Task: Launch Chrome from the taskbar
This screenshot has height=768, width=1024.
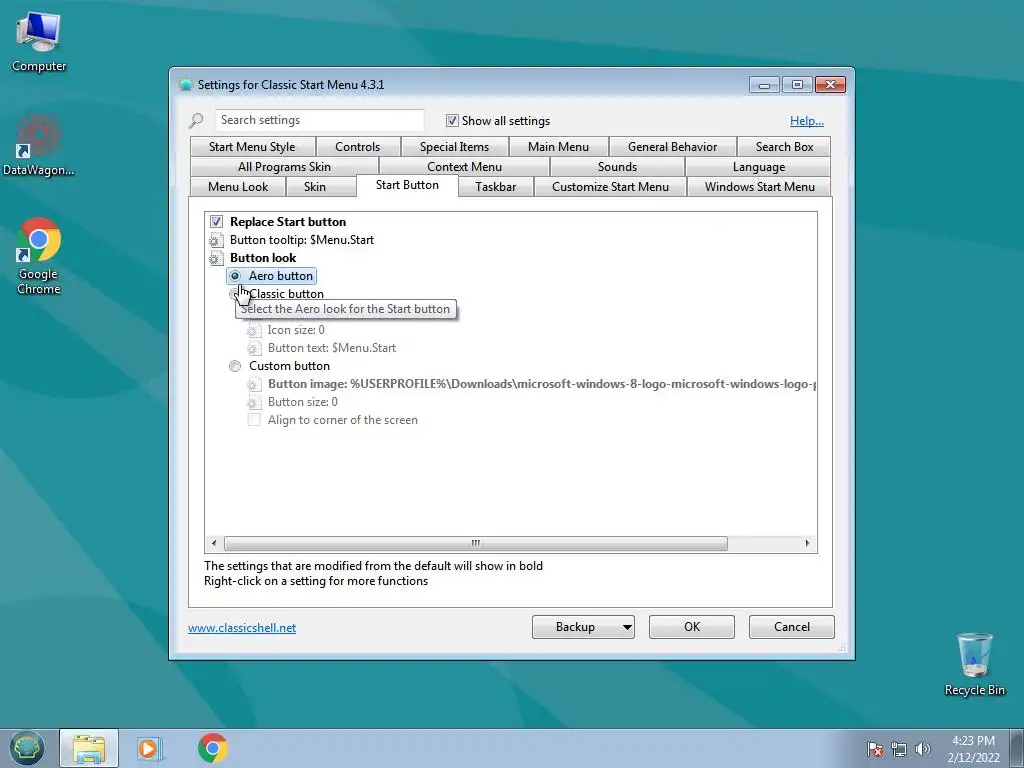Action: tap(212, 748)
